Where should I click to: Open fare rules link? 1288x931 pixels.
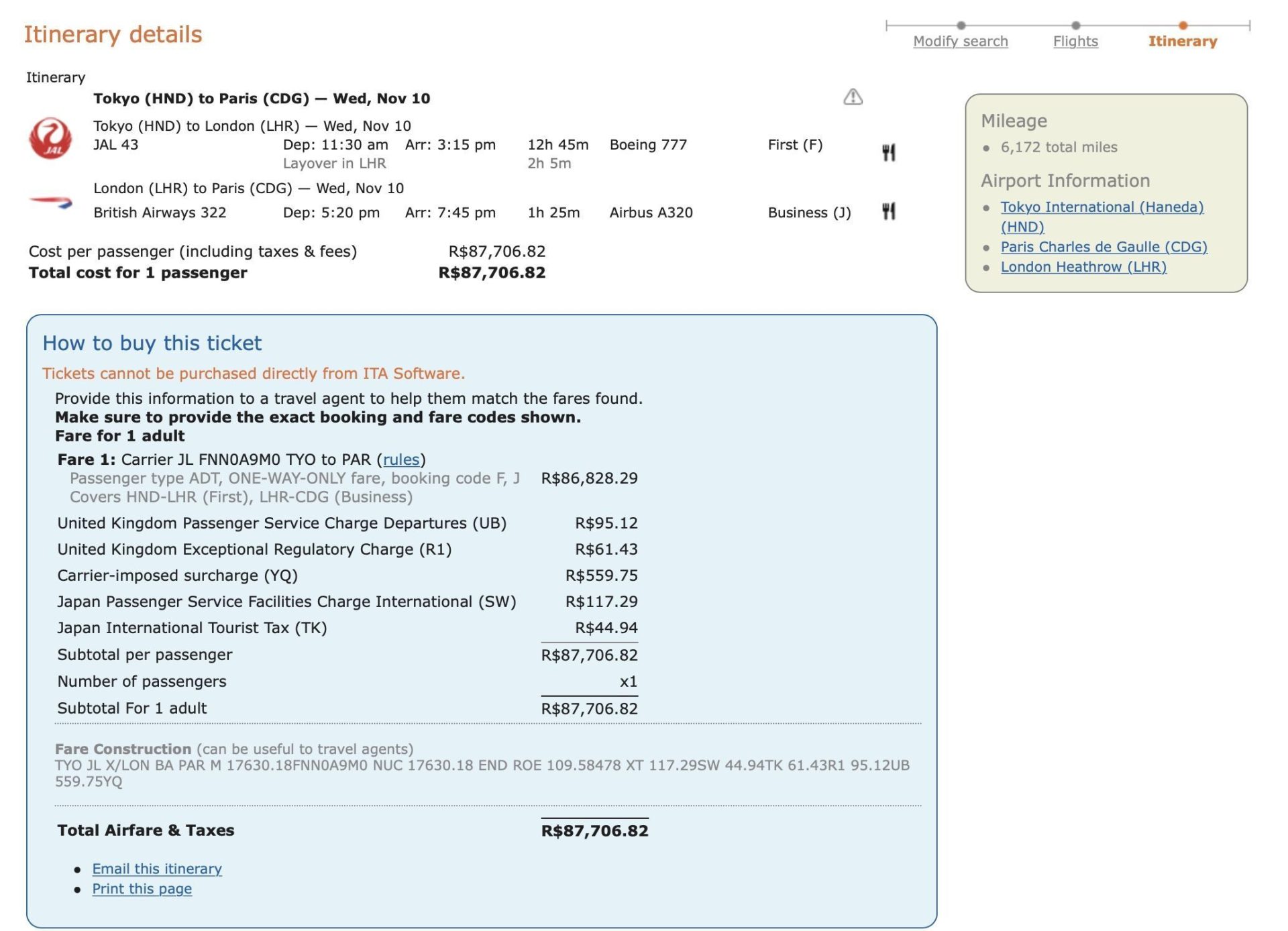(400, 459)
